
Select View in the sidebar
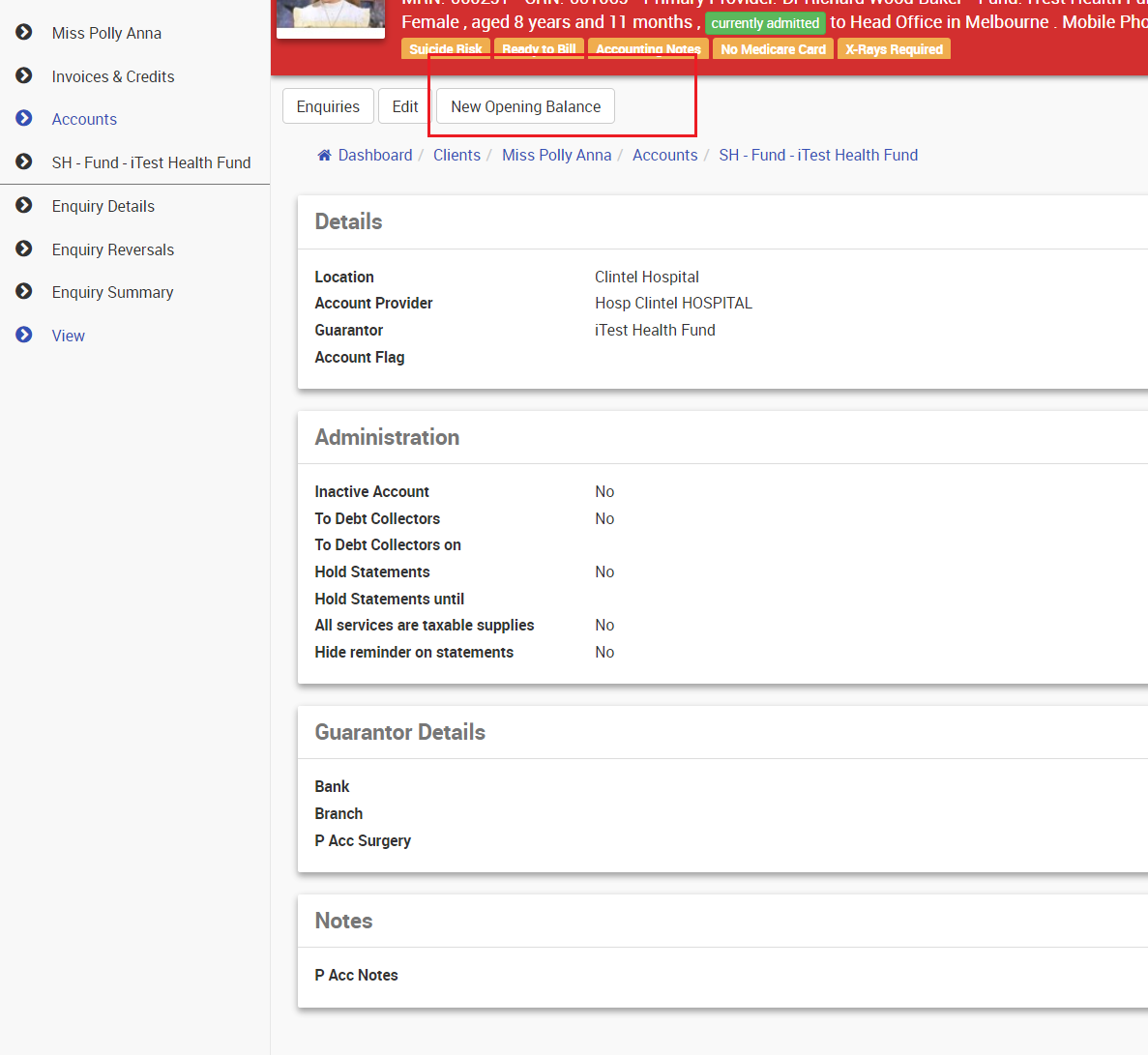coord(68,337)
